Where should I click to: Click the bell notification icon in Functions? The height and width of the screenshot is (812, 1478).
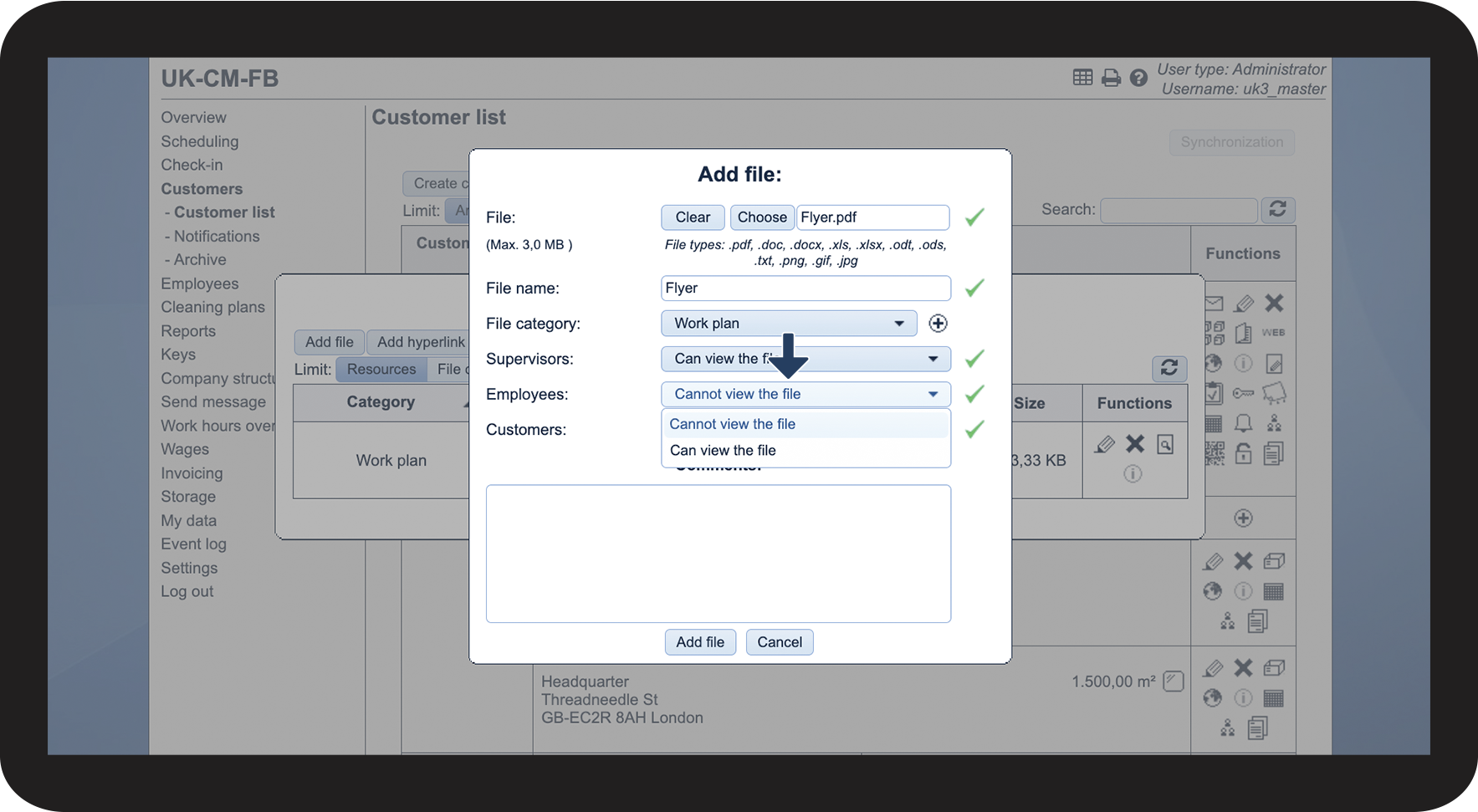[x=1244, y=423]
